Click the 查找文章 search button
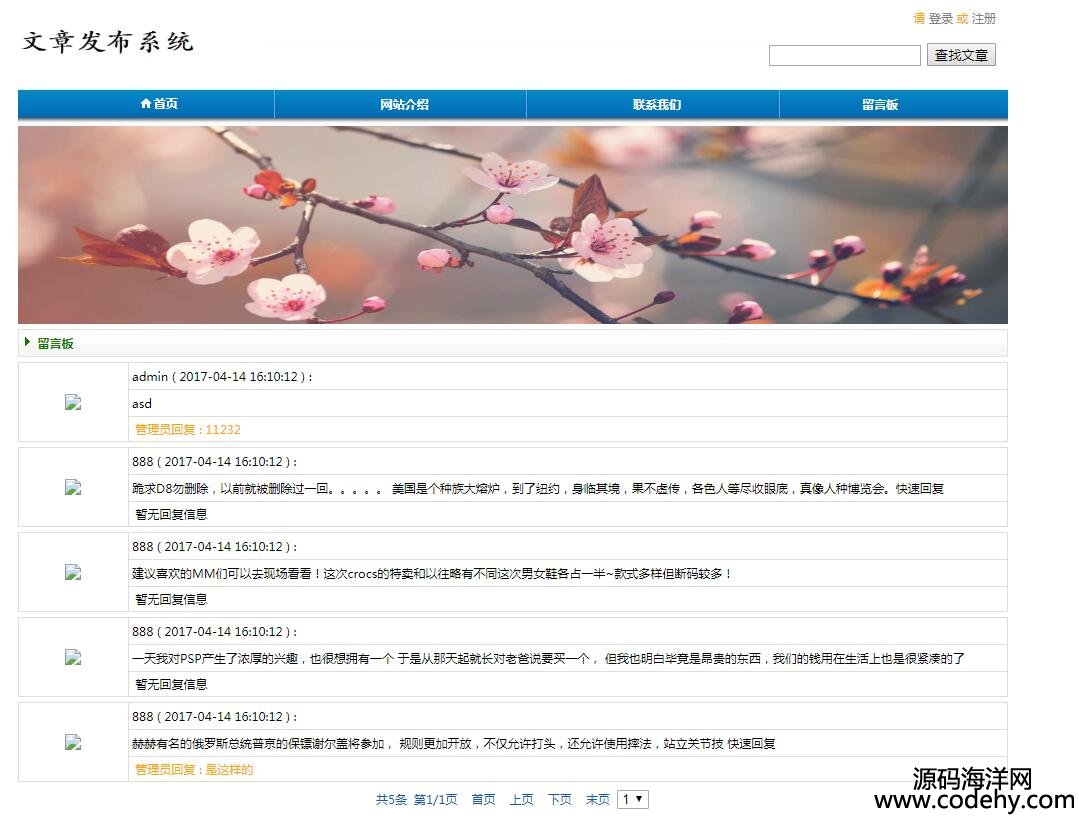Viewport: 1079px width, 820px height. pos(961,55)
